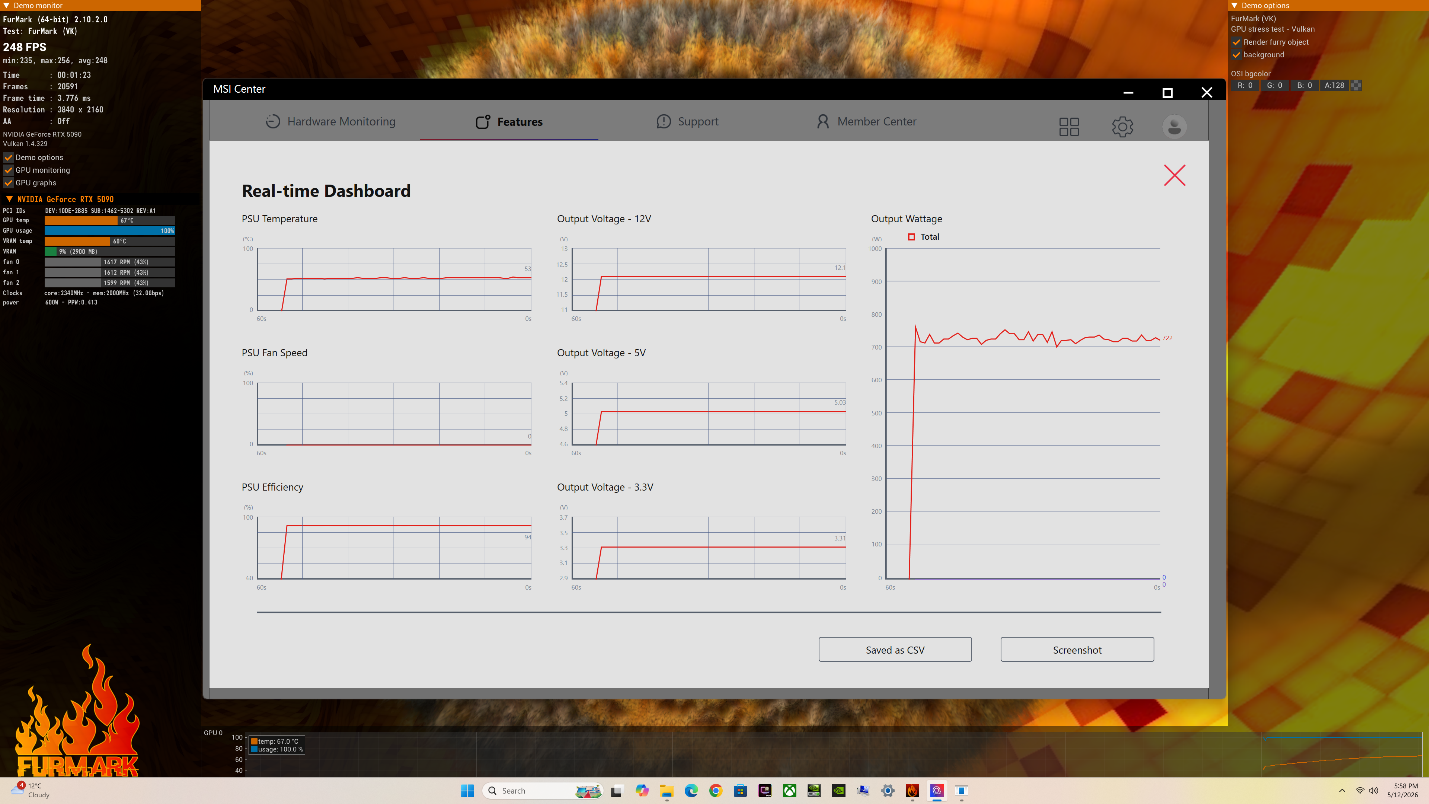Viewport: 1429px width, 804px height.
Task: Toggle the Total legend in Output Wattage
Action: [923, 237]
